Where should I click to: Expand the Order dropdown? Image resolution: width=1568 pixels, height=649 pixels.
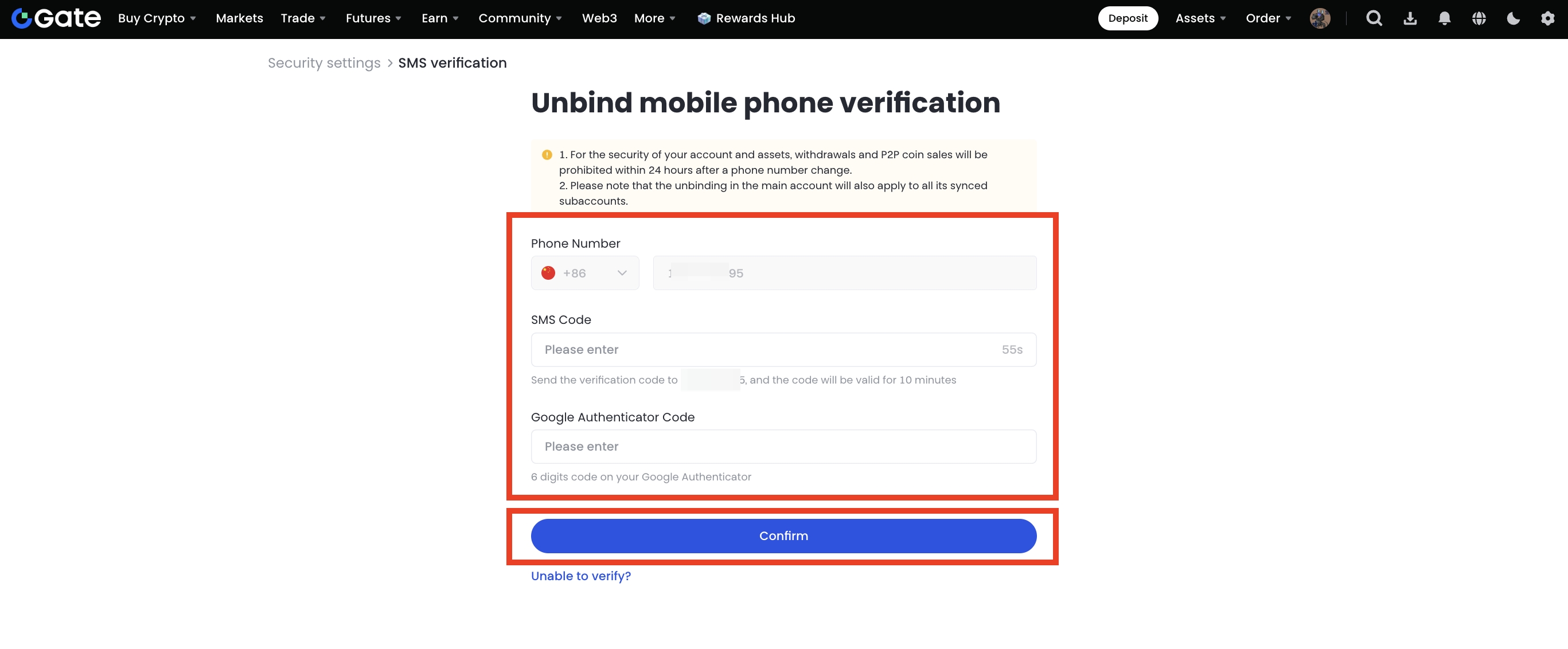click(1268, 18)
